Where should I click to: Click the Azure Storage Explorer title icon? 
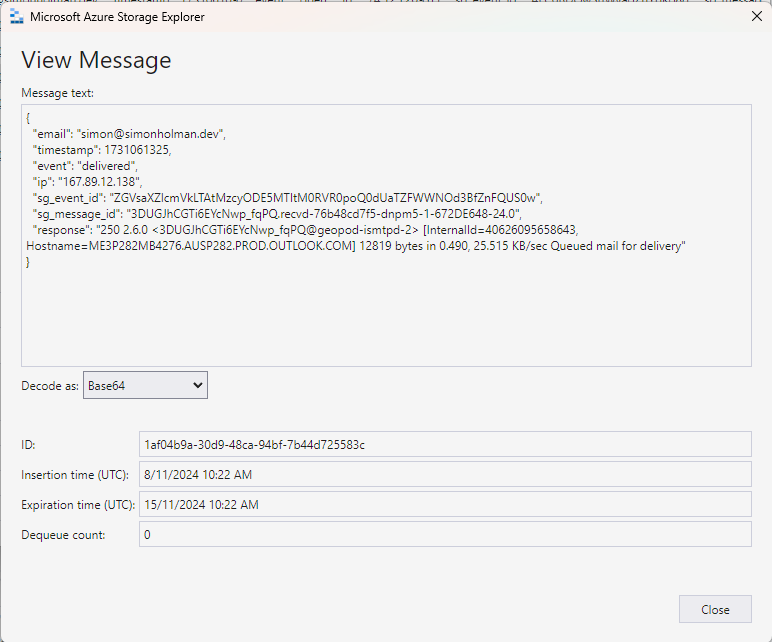pyautogui.click(x=17, y=17)
